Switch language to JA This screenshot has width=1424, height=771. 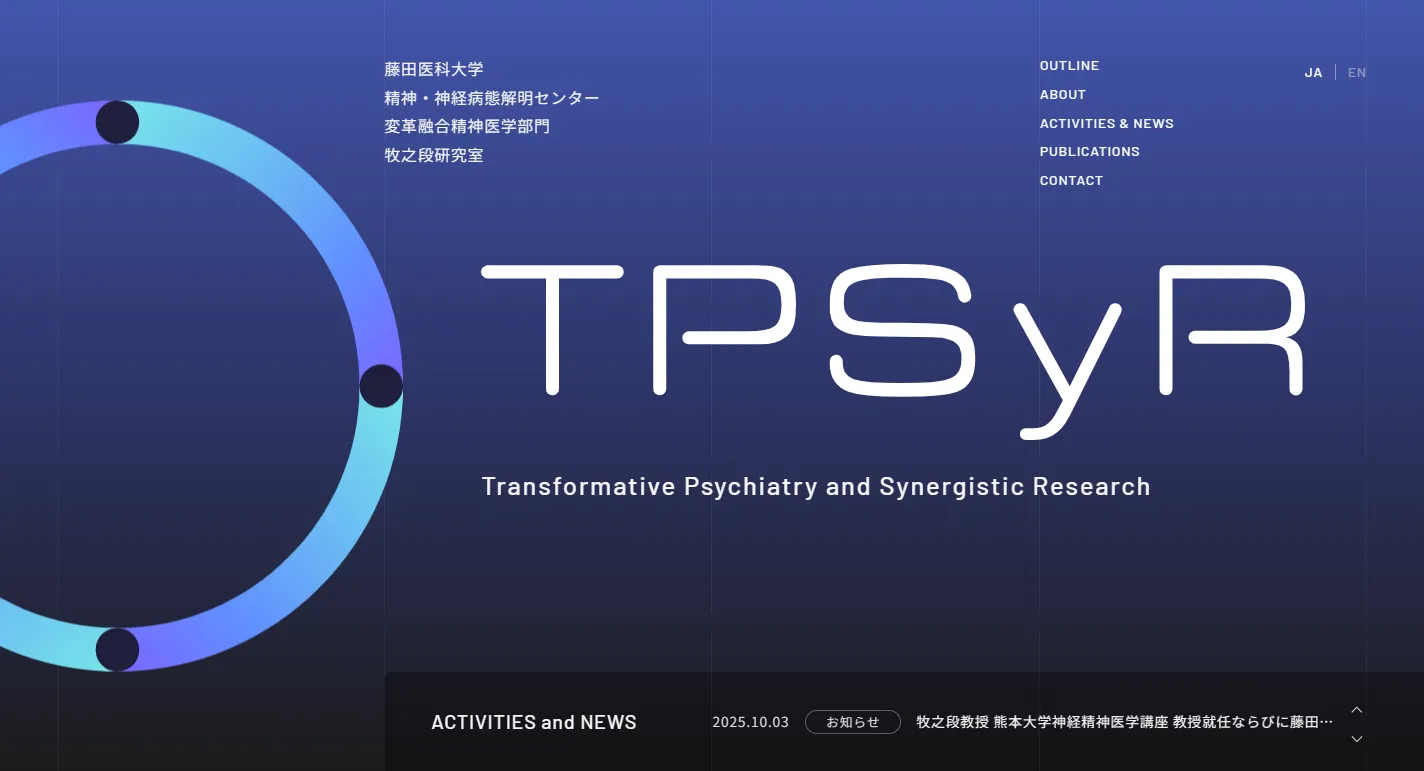tap(1313, 73)
